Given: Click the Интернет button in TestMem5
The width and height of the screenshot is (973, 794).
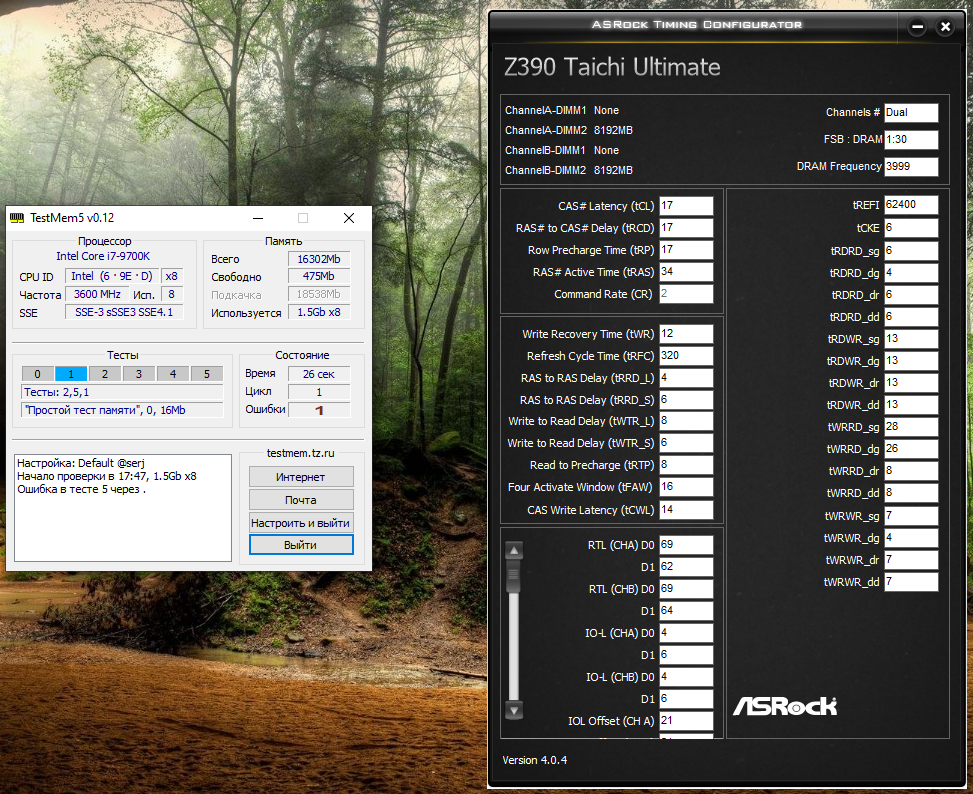Looking at the screenshot, I should point(301,477).
